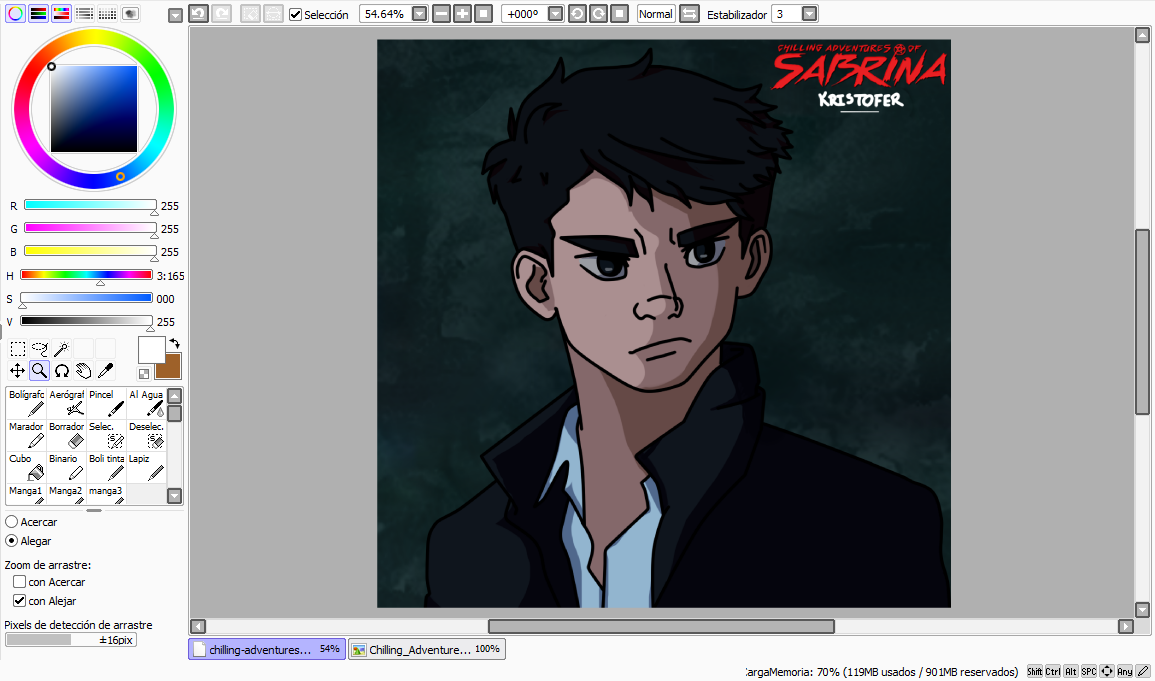Choose the Marador marker brush
1155x681 pixels.
click(26, 436)
